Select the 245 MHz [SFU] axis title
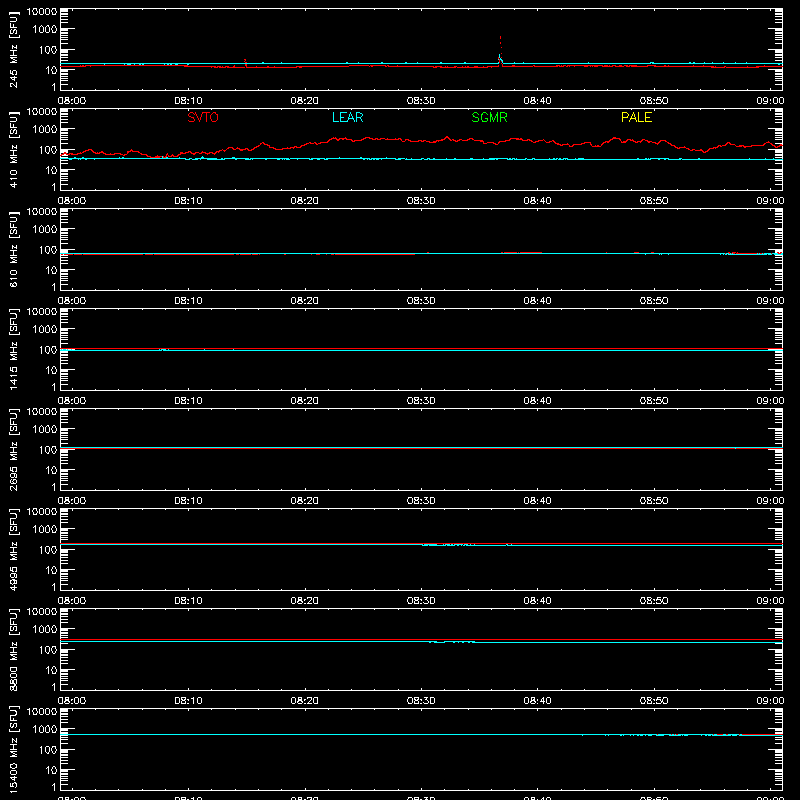Viewport: 800px width, 800px height. click(x=14, y=49)
